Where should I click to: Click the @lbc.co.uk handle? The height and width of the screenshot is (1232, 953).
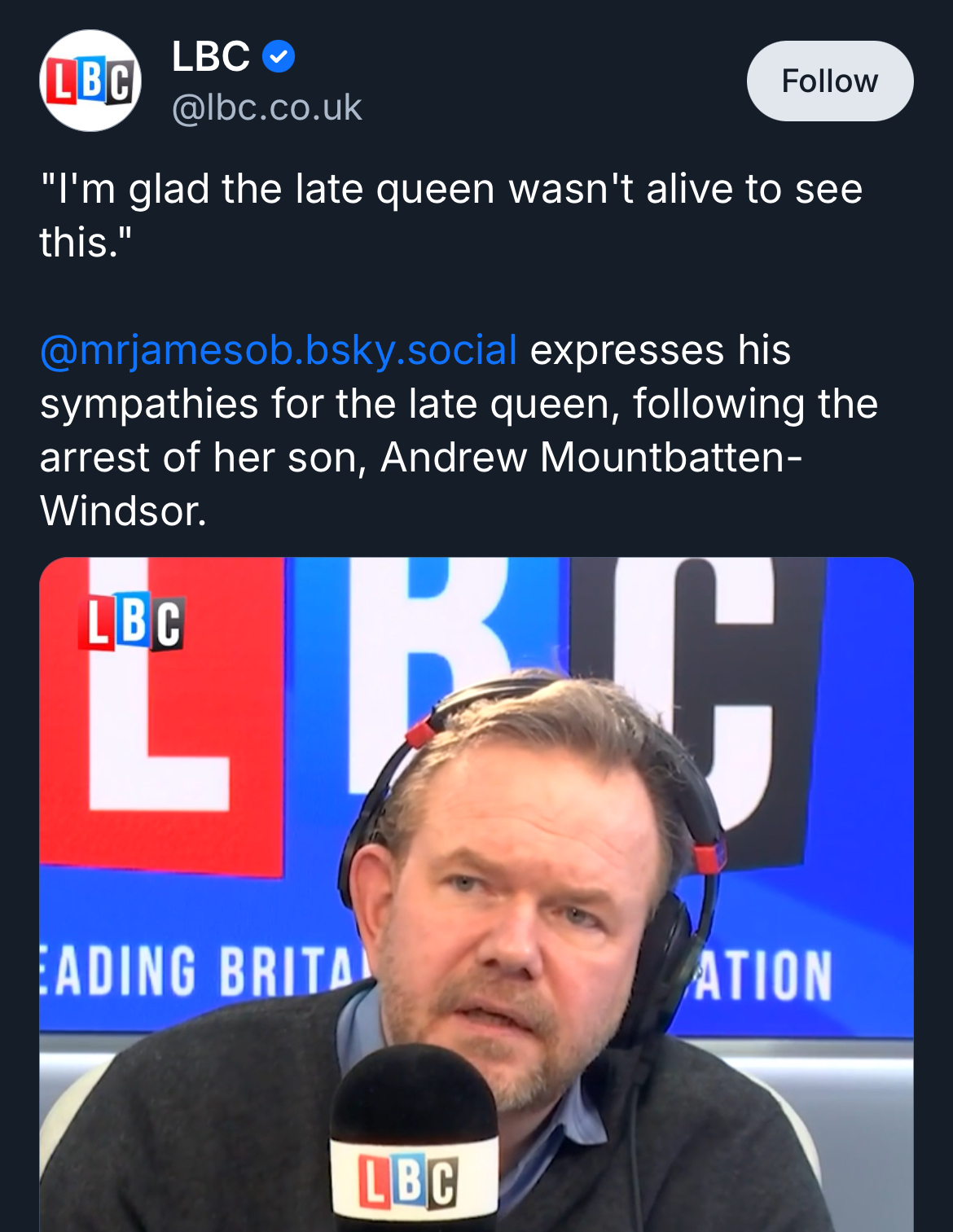click(x=266, y=107)
